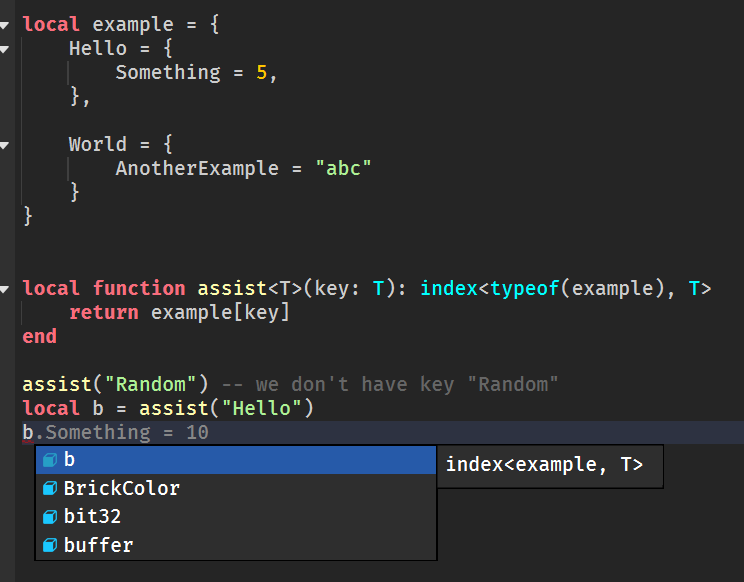Select 'b' autocomplete suggestion
This screenshot has width=744, height=582.
(x=236, y=460)
